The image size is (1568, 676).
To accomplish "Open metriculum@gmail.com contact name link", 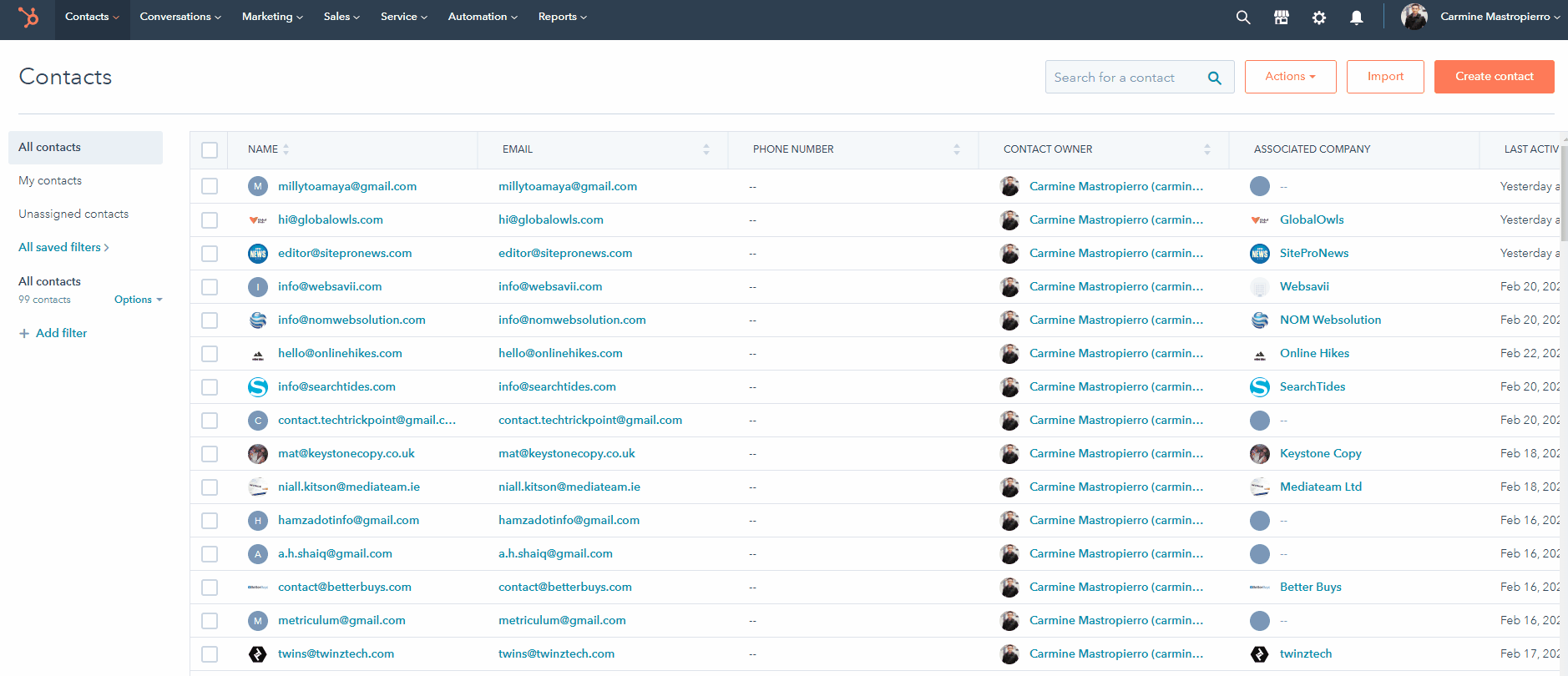I will pyautogui.click(x=341, y=621).
